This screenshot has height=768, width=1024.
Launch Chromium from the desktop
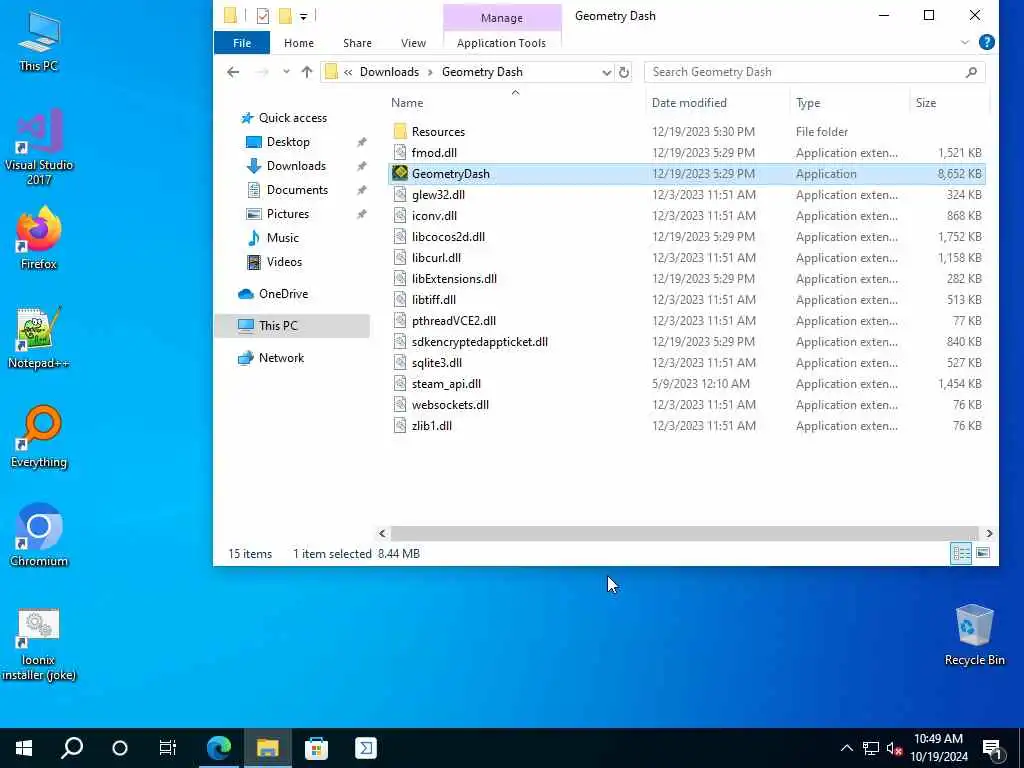(39, 536)
